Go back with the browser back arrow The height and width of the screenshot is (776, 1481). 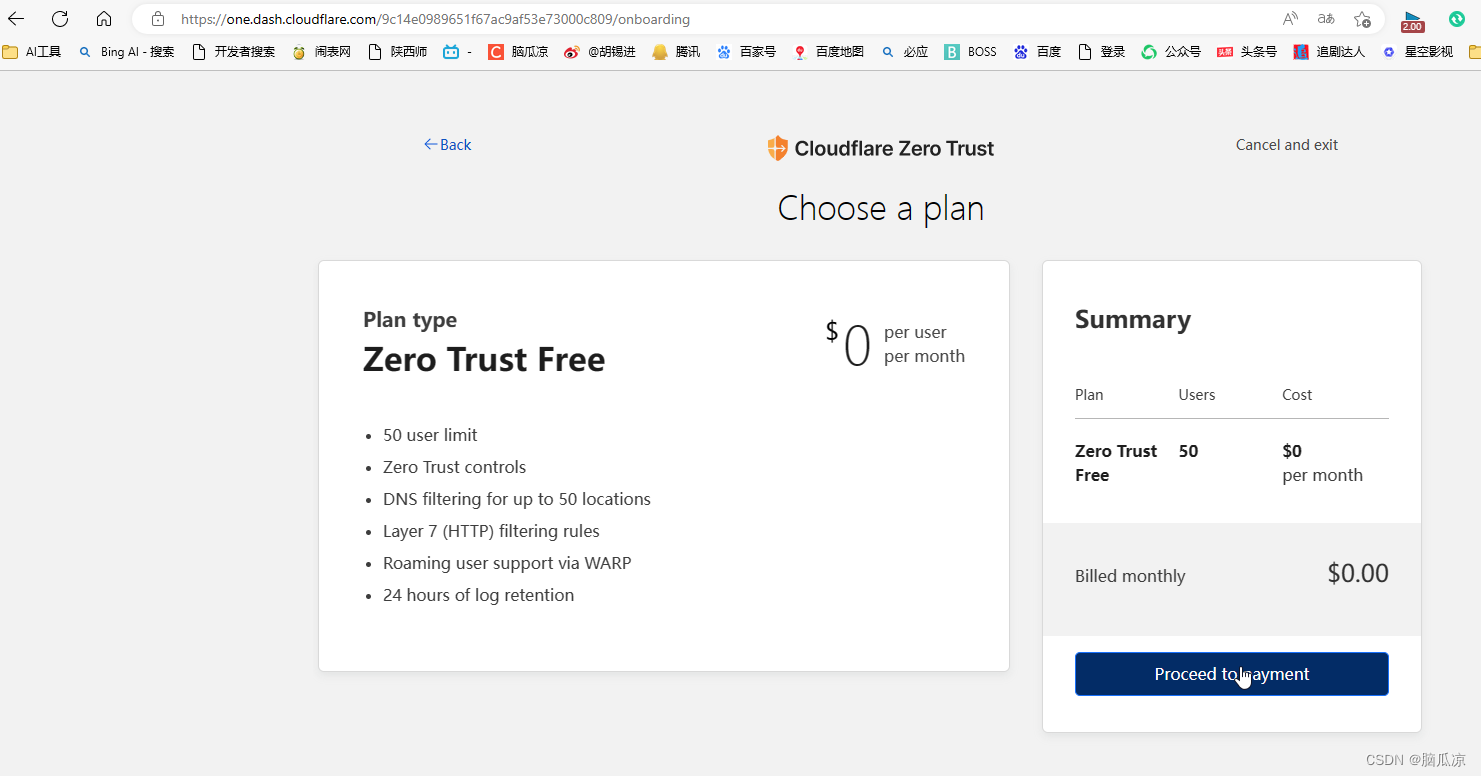16,19
